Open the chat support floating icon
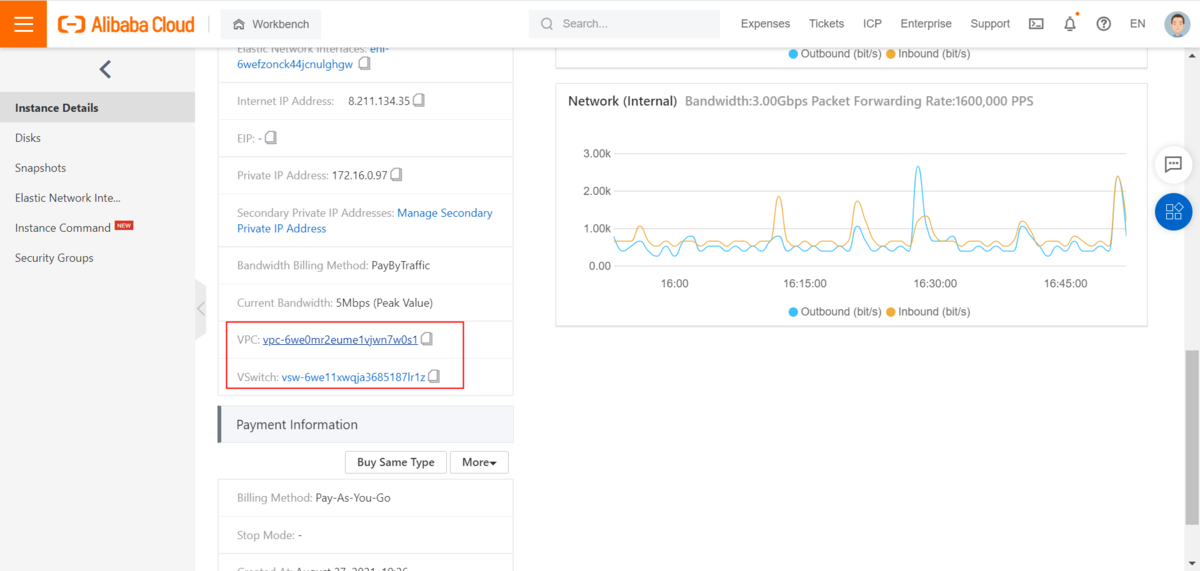 [1174, 164]
